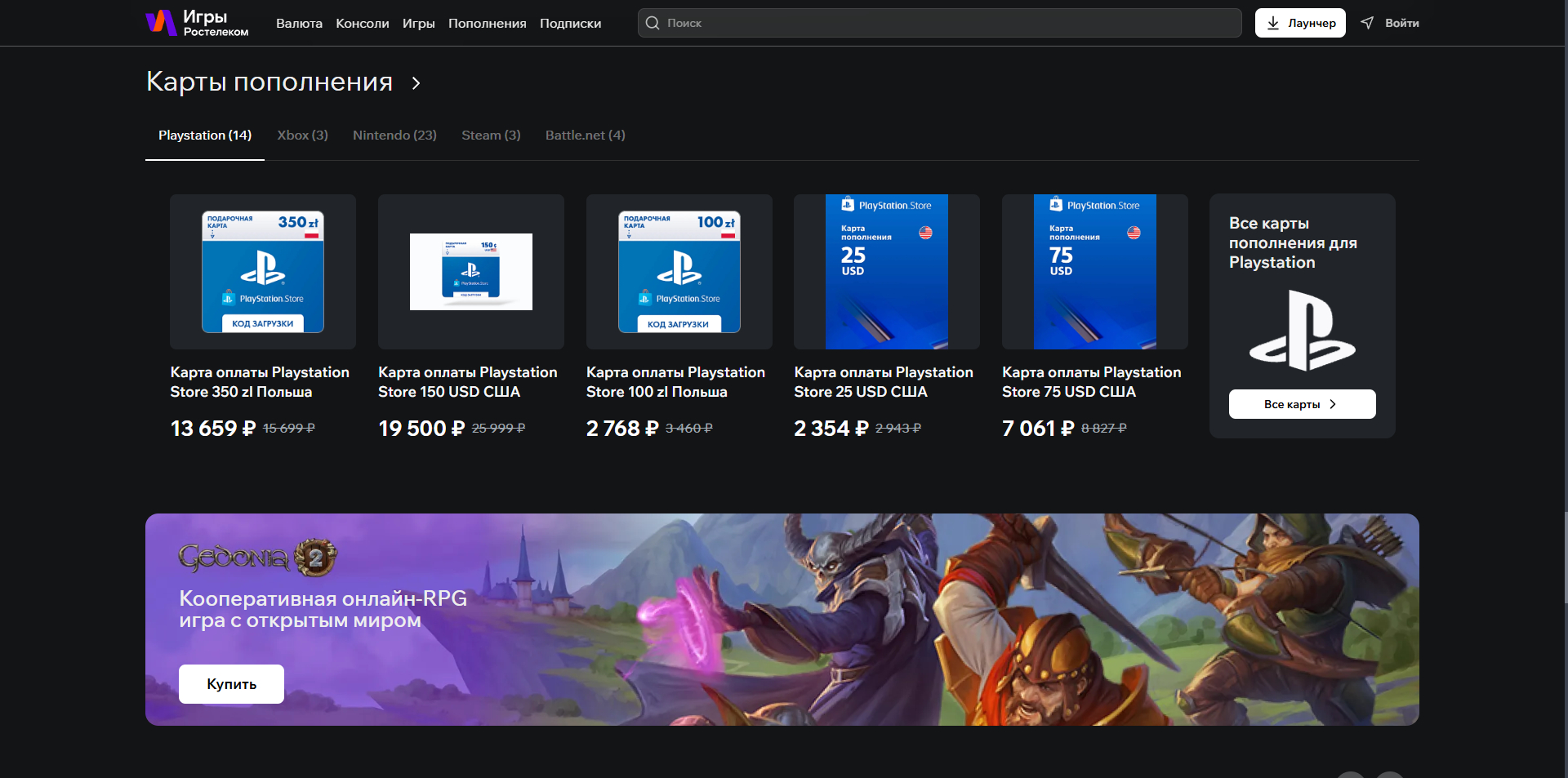Open the Консоли menu
This screenshot has height=778, width=1568.
click(362, 23)
